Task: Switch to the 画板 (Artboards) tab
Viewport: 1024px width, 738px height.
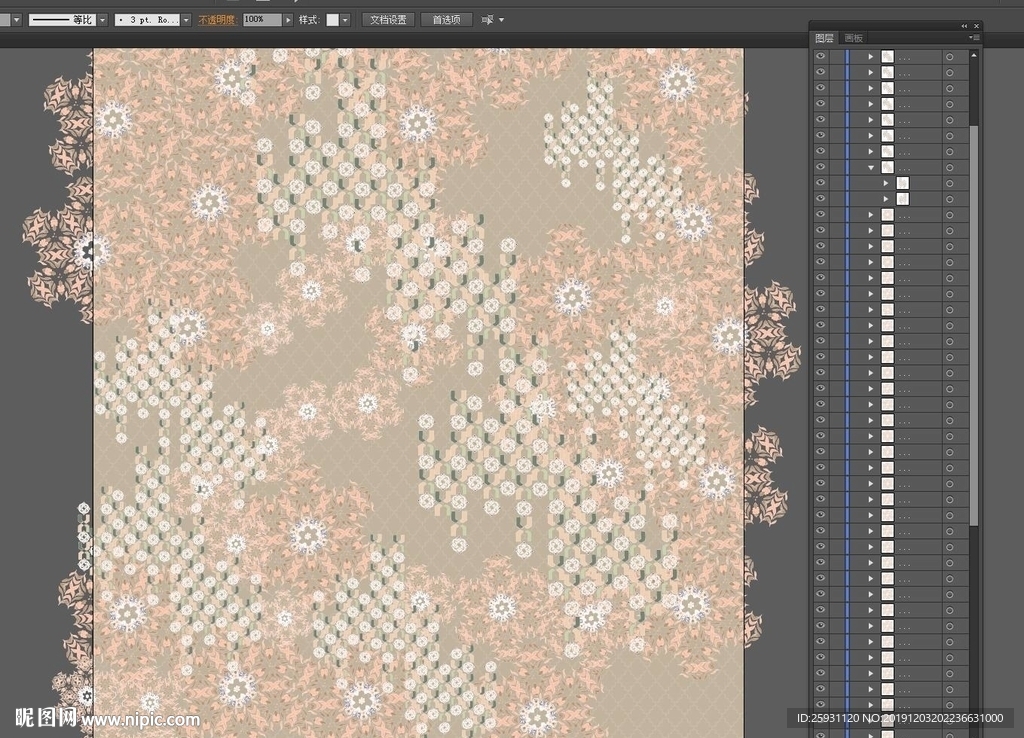Action: click(x=853, y=38)
